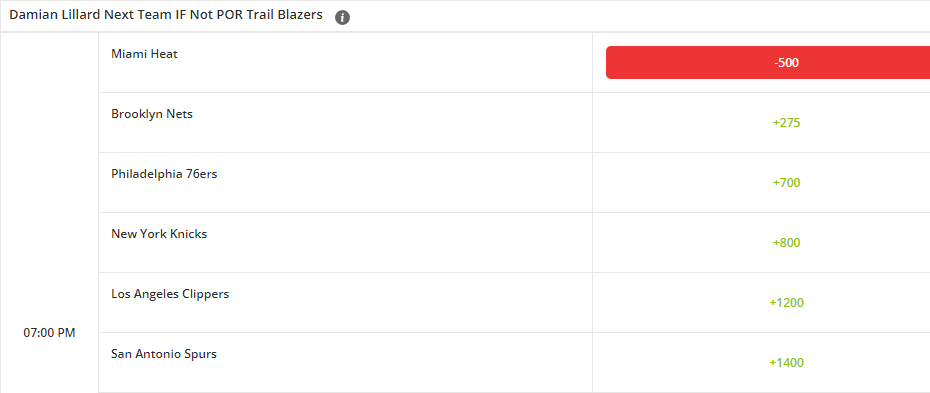
Task: Click the San Antonio Spurs label
Action: pos(164,354)
